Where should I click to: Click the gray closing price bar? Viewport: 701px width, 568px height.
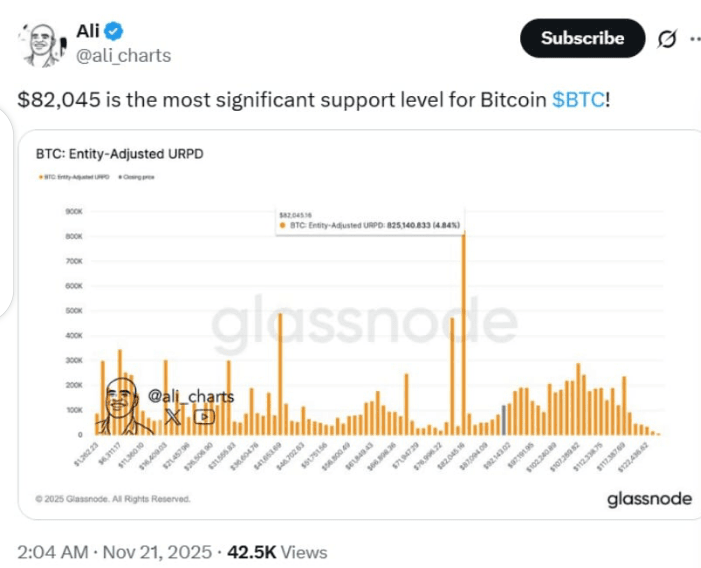[504, 420]
